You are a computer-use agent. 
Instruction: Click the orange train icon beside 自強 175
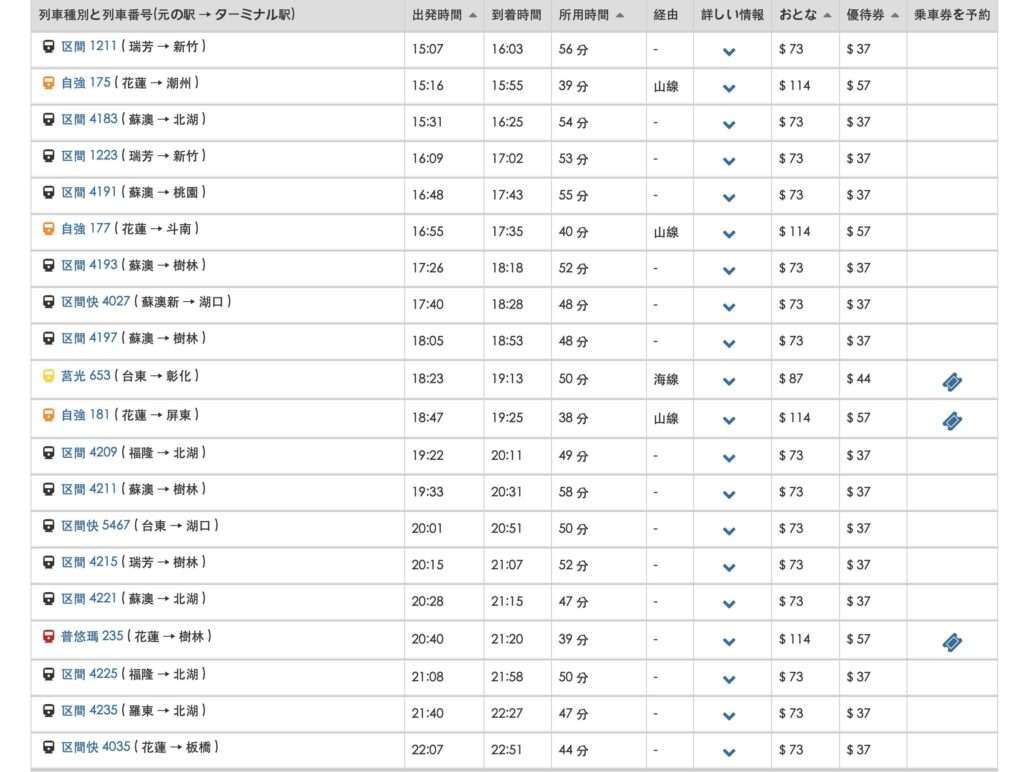tap(48, 84)
